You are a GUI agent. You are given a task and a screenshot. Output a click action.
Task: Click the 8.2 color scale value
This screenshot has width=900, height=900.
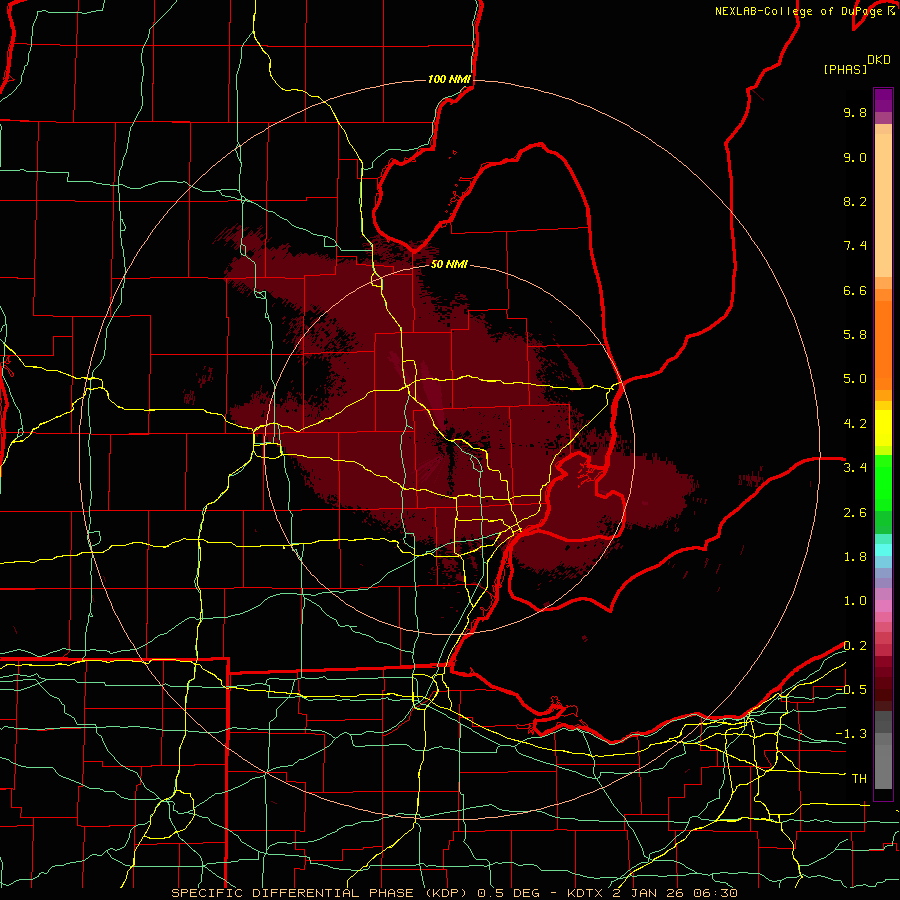tap(855, 201)
